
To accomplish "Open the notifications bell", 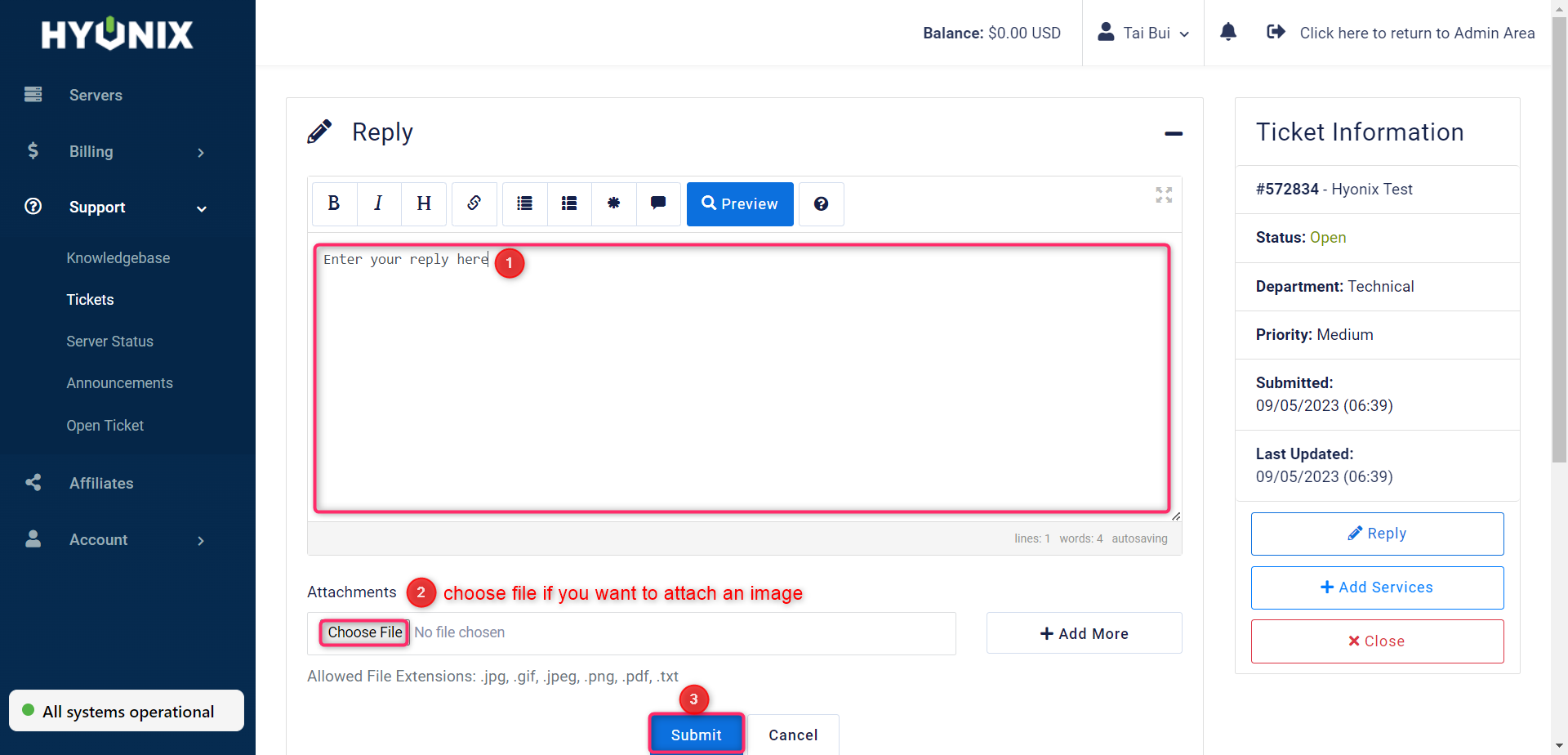I will (x=1228, y=32).
